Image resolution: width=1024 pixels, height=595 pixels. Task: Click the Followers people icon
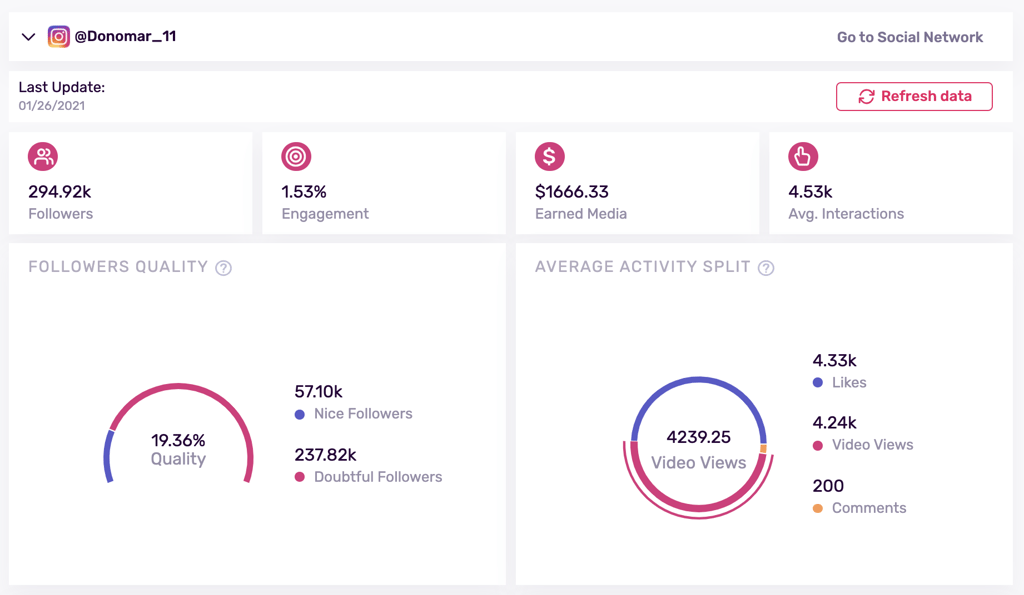(x=44, y=157)
